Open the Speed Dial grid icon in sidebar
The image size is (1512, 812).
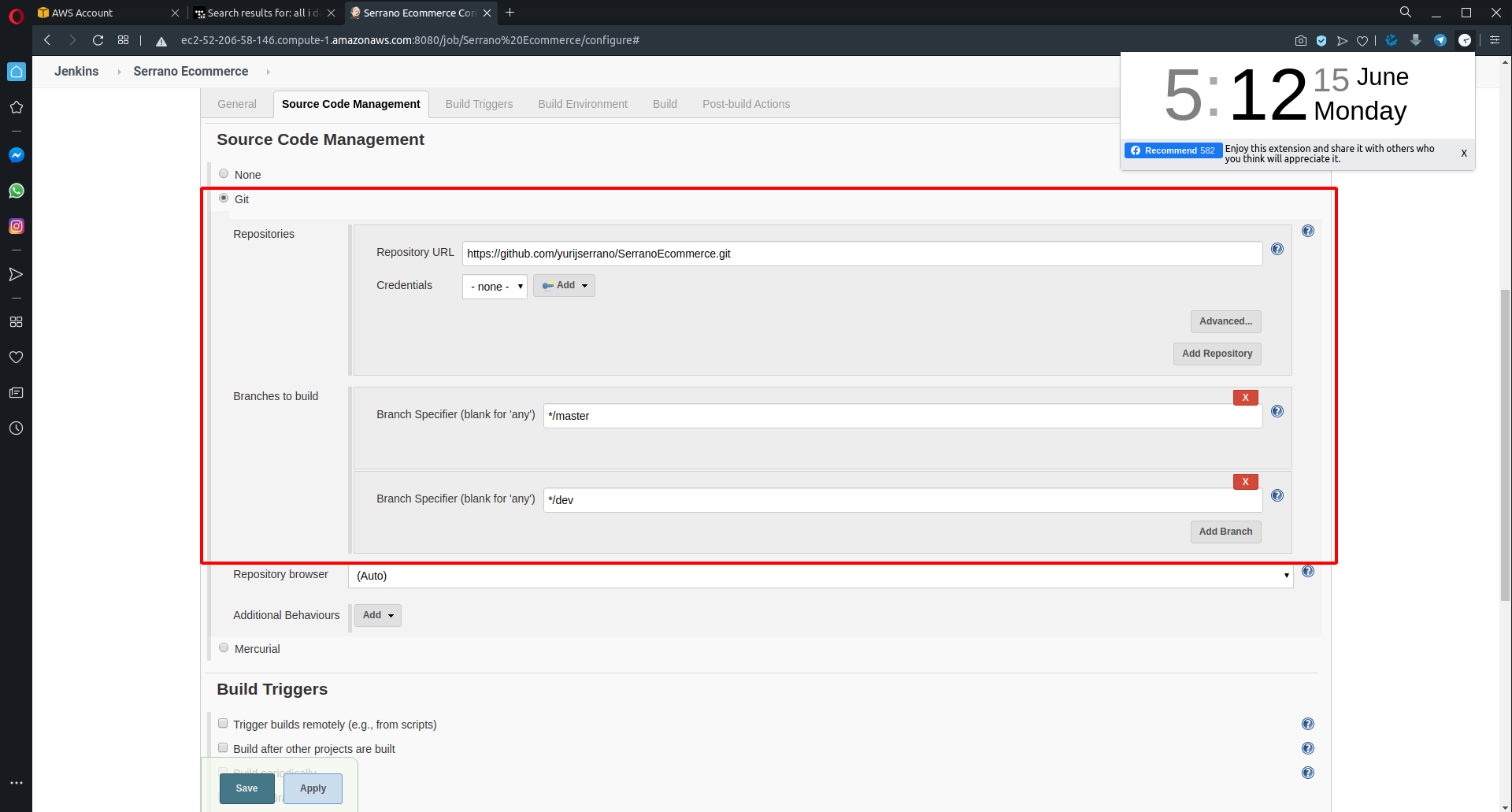coord(16,321)
